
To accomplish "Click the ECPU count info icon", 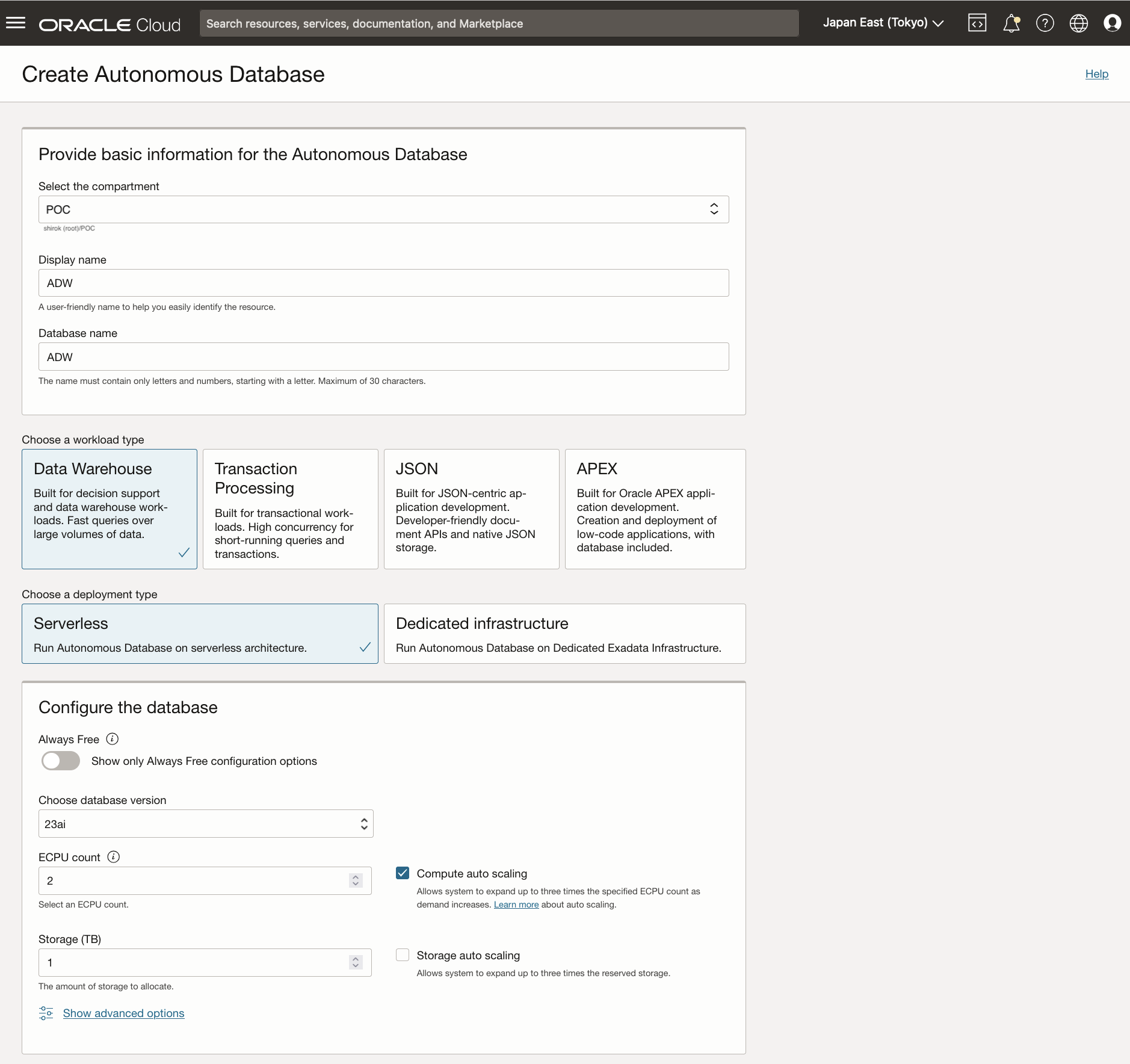I will pyautogui.click(x=114, y=857).
